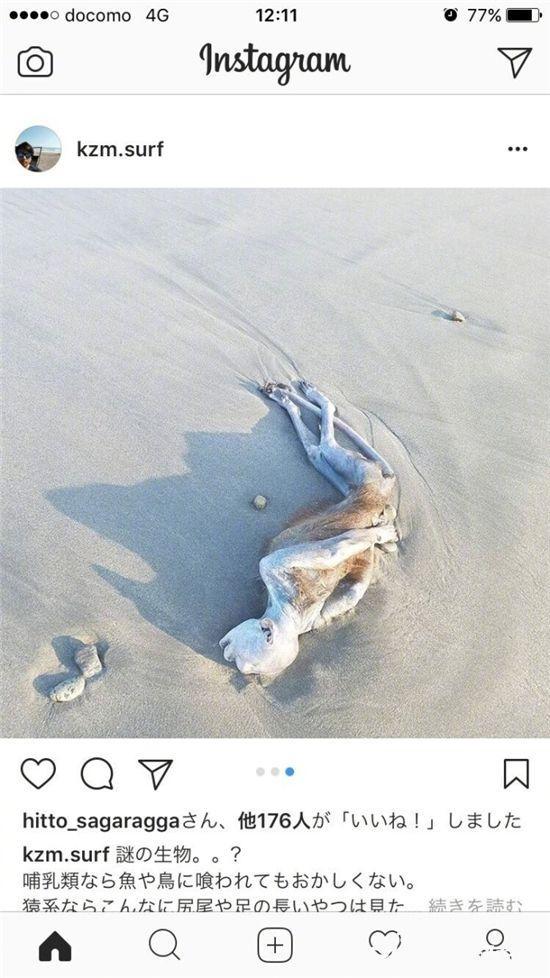Image resolution: width=550 pixels, height=978 pixels.
Task: Like the post with the heart icon
Action: pyautogui.click(x=38, y=774)
